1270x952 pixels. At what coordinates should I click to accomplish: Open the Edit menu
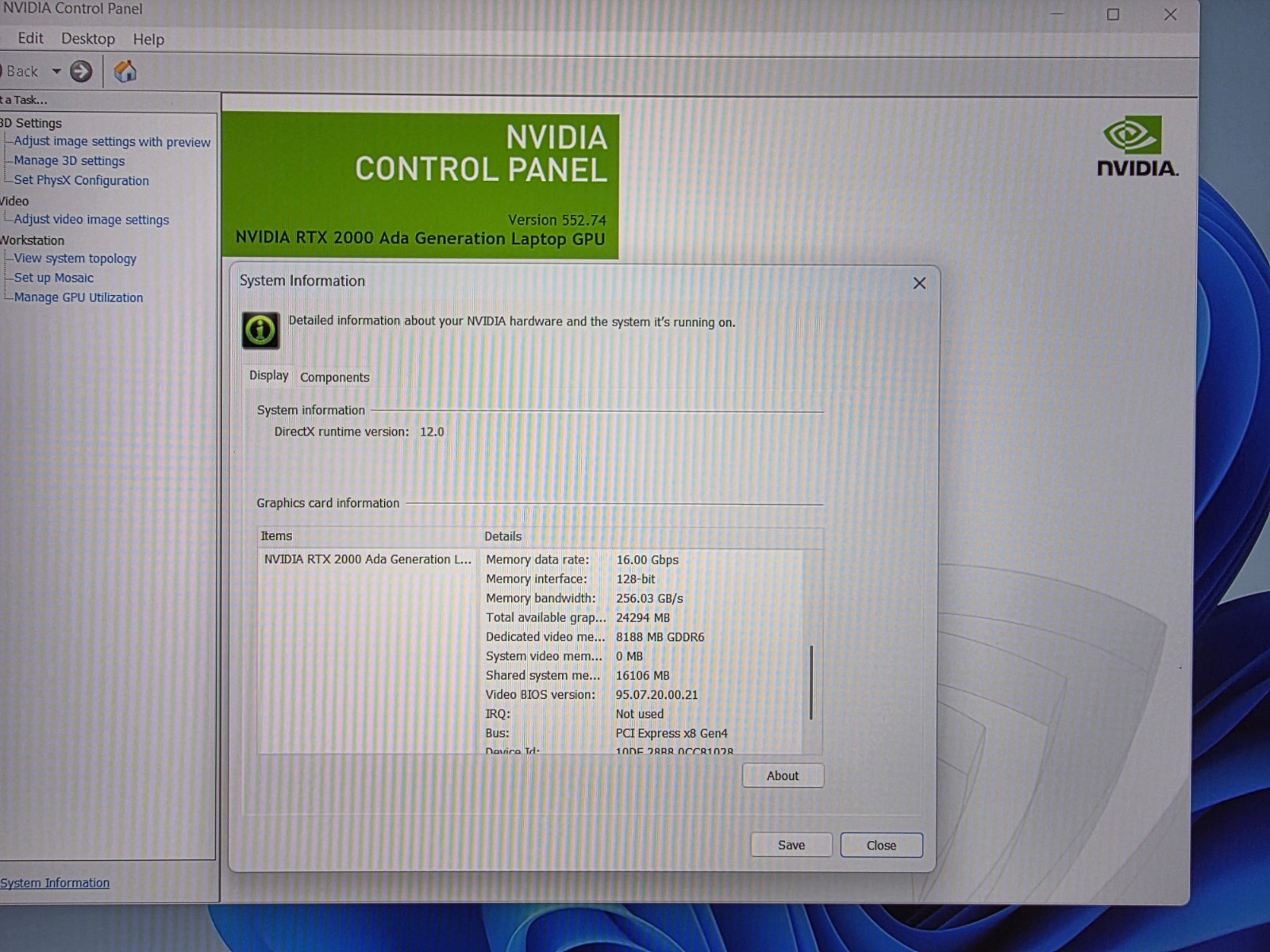pyautogui.click(x=30, y=38)
